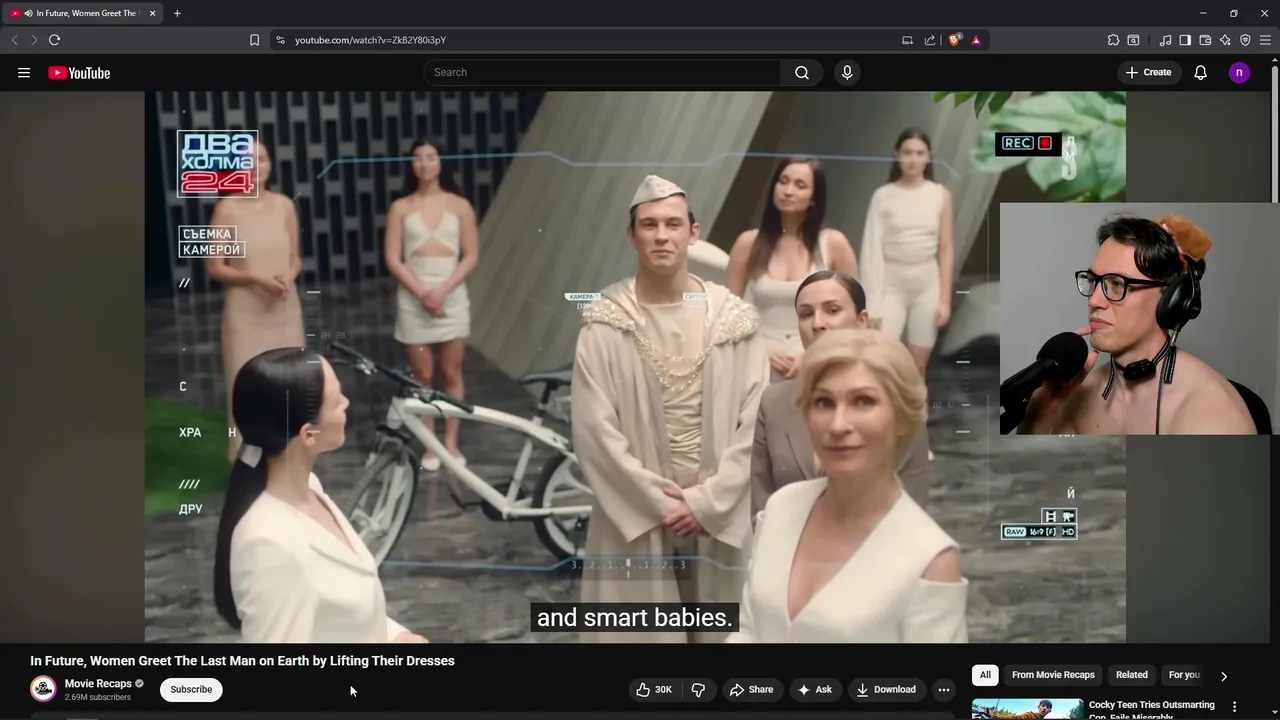
Task: Like the video with the 30K button
Action: coord(654,690)
